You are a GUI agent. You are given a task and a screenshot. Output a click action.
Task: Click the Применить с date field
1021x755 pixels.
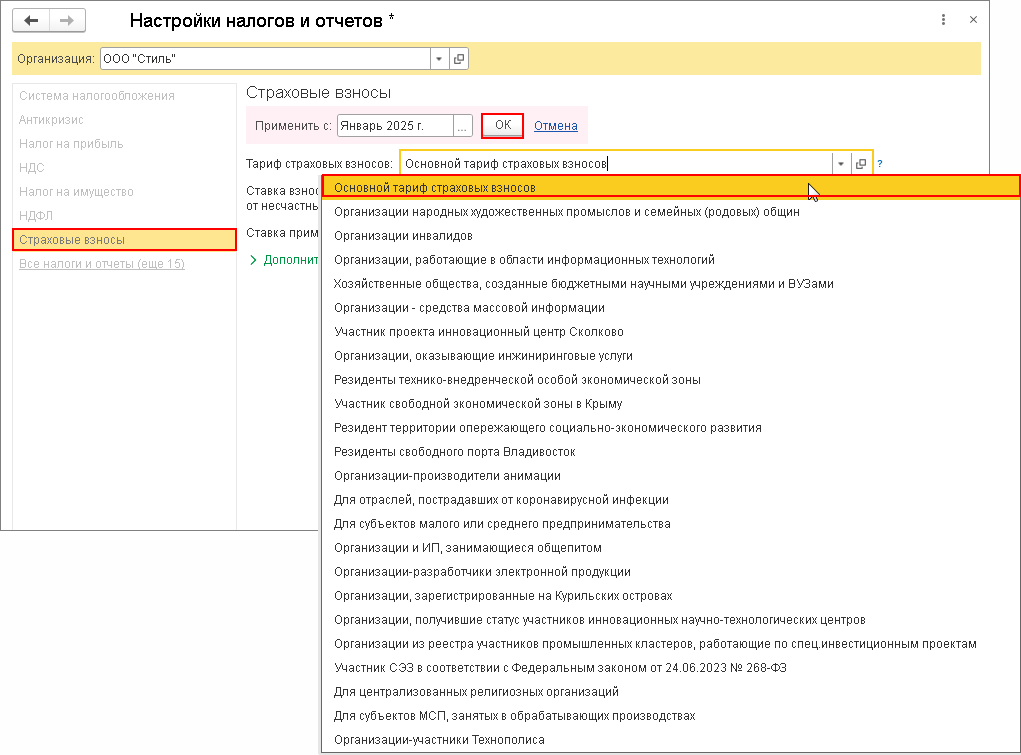pos(394,126)
